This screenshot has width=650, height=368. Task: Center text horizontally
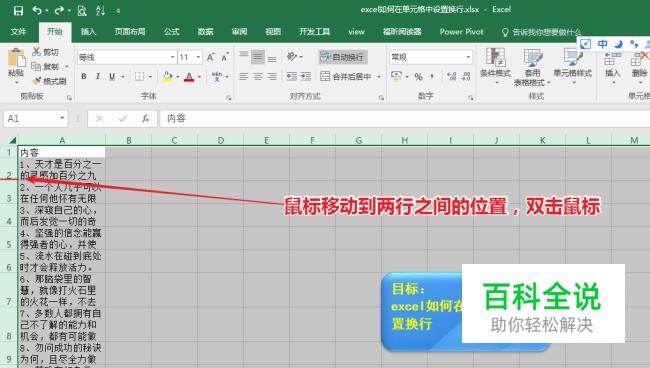click(x=258, y=77)
